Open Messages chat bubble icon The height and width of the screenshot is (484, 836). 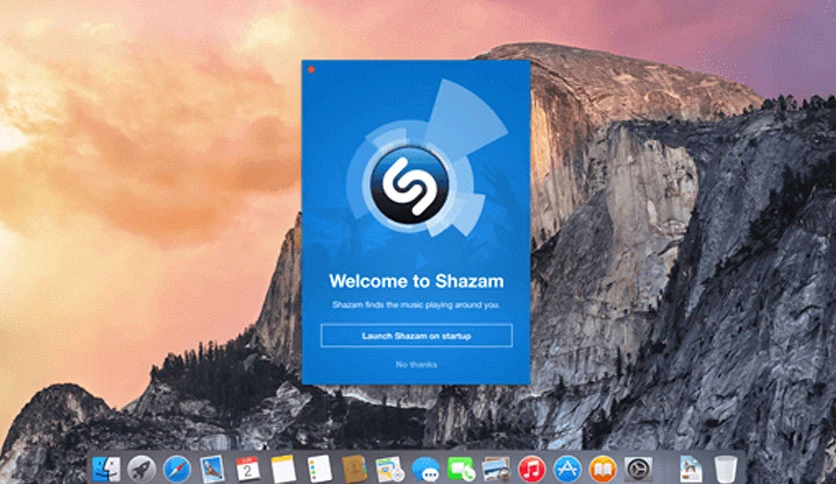(425, 470)
